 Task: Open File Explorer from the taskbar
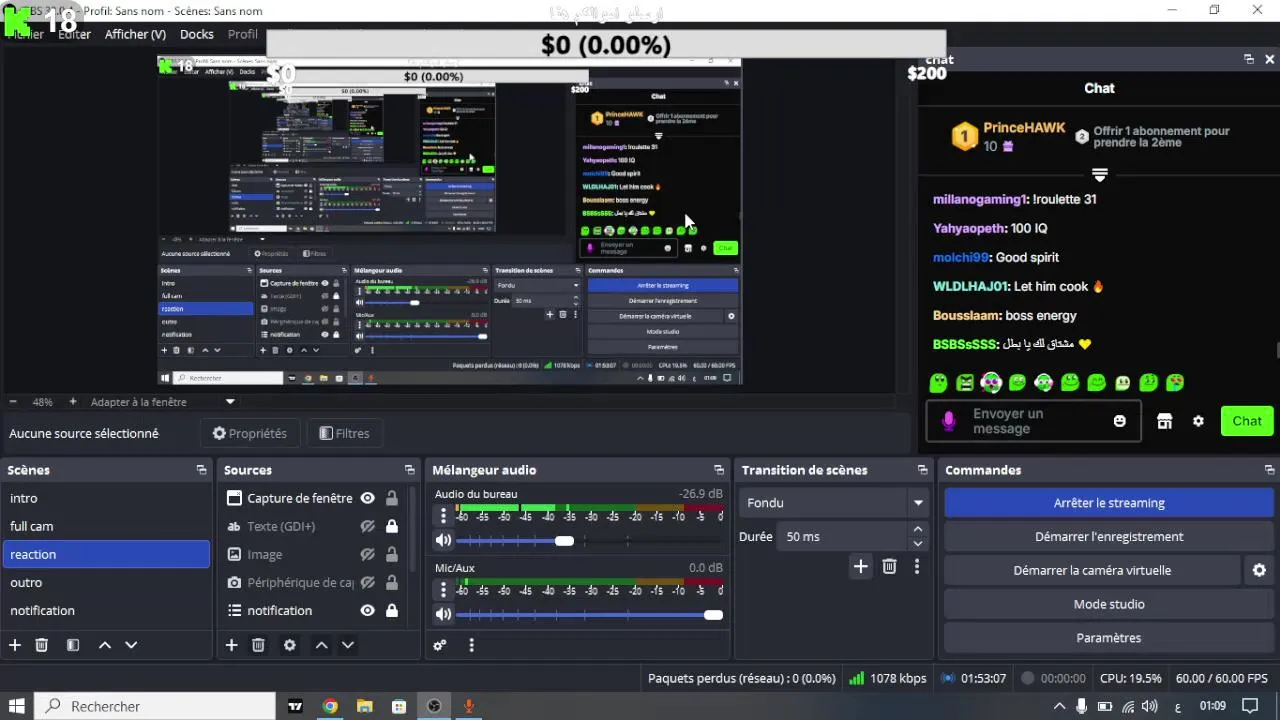(x=365, y=706)
